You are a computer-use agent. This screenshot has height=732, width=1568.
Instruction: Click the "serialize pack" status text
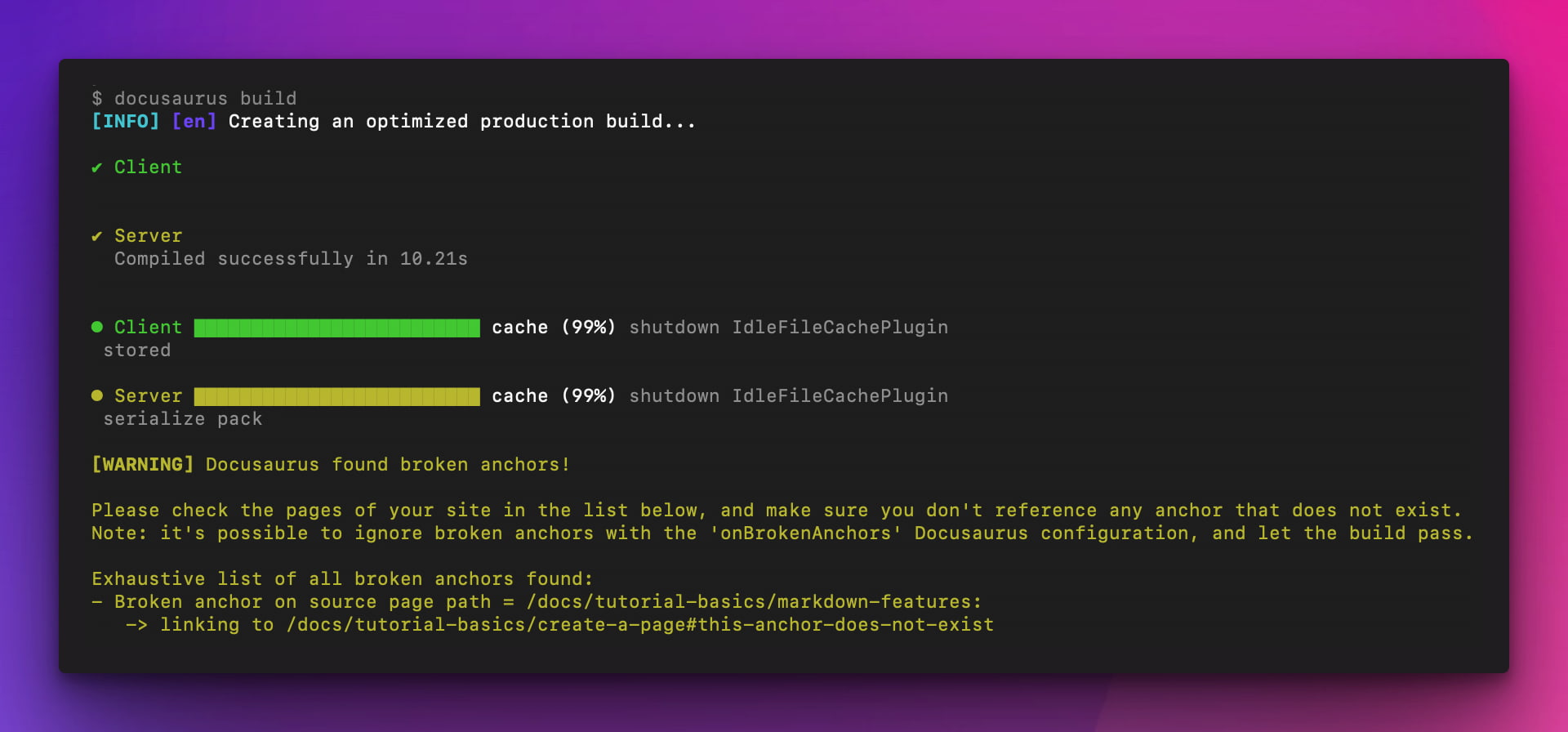(182, 419)
